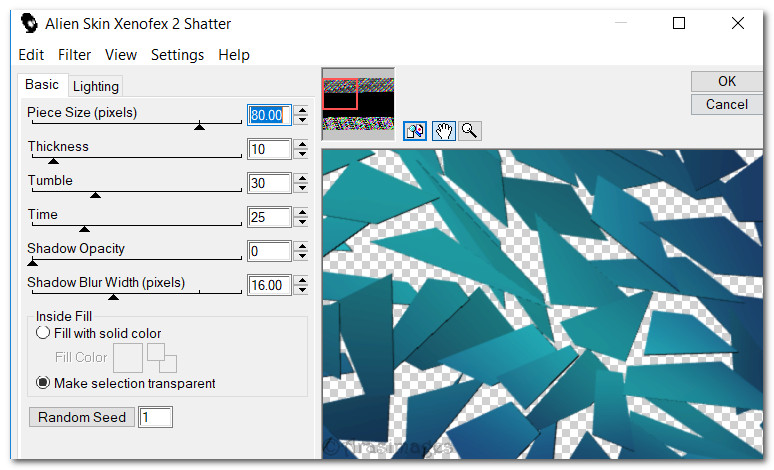
Task: Click inside the shatter preview image
Action: (542, 304)
